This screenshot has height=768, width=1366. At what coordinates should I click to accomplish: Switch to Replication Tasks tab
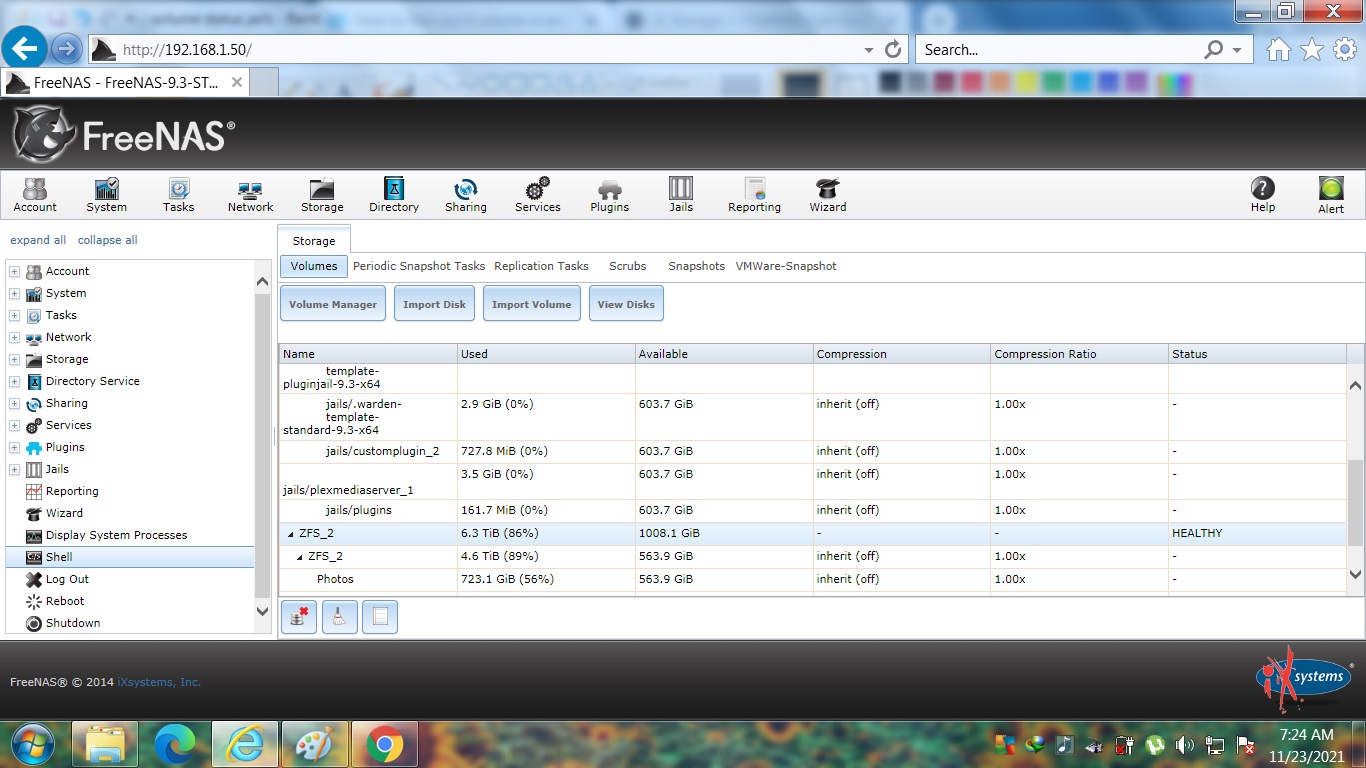(x=541, y=266)
